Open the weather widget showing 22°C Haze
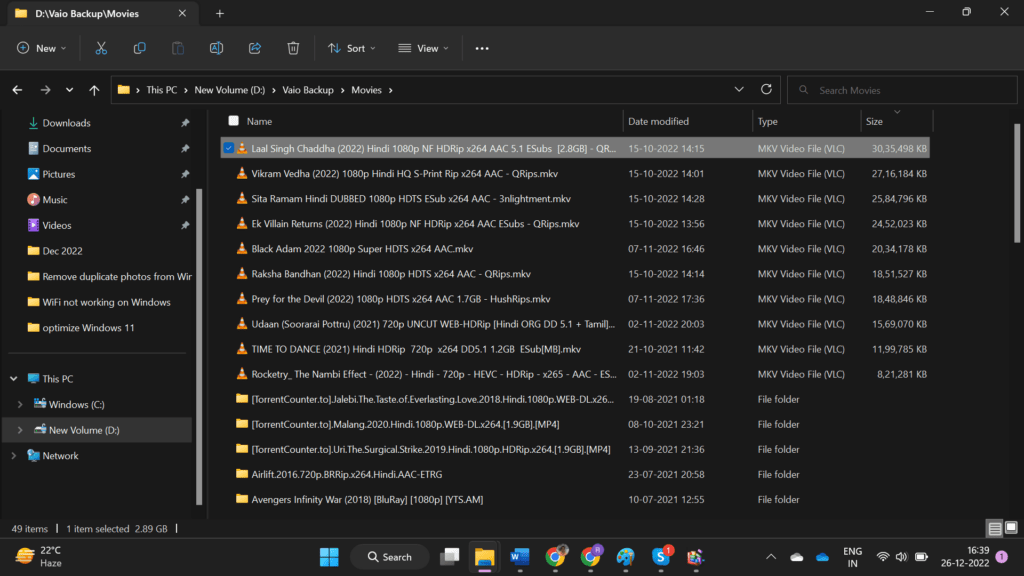This screenshot has height=576, width=1024. click(39, 557)
